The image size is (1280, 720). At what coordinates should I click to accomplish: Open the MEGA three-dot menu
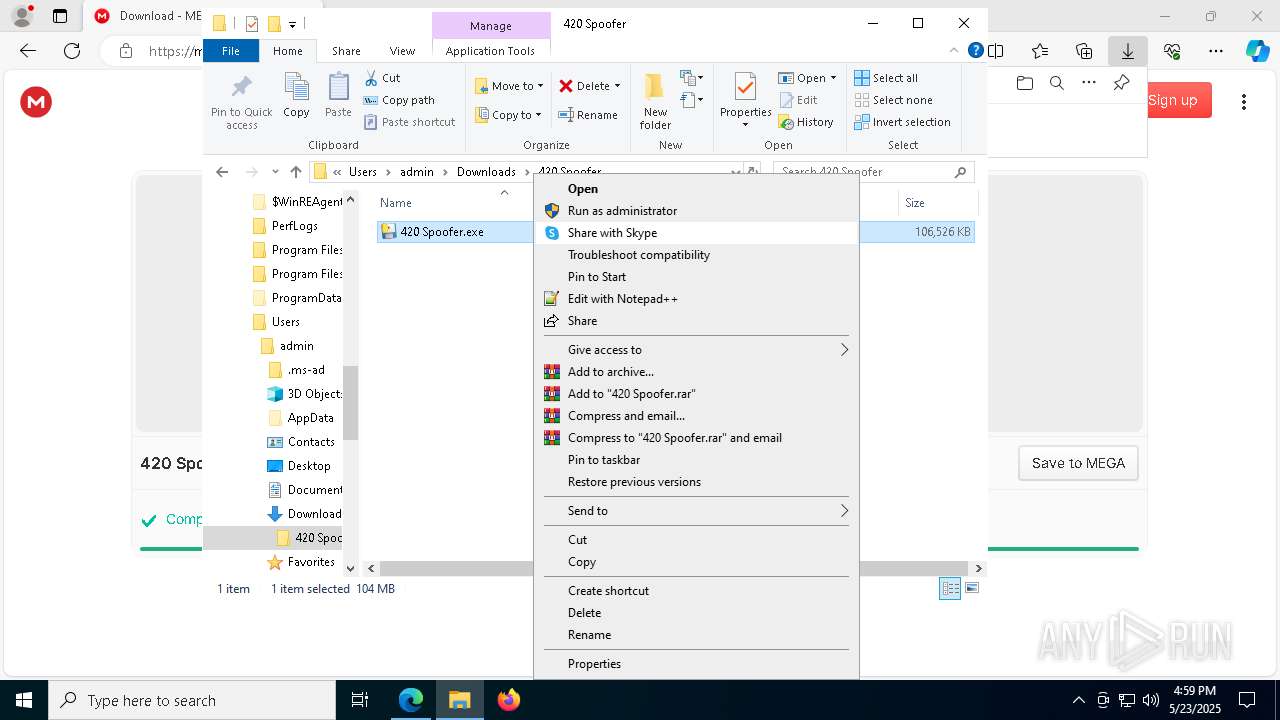pyautogui.click(x=1244, y=101)
